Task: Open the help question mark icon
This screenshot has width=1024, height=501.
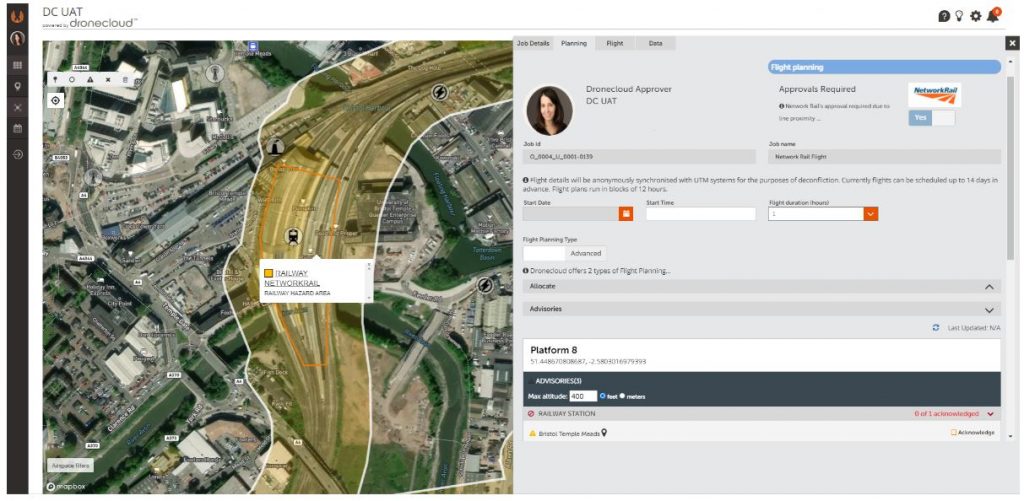Action: [x=944, y=16]
